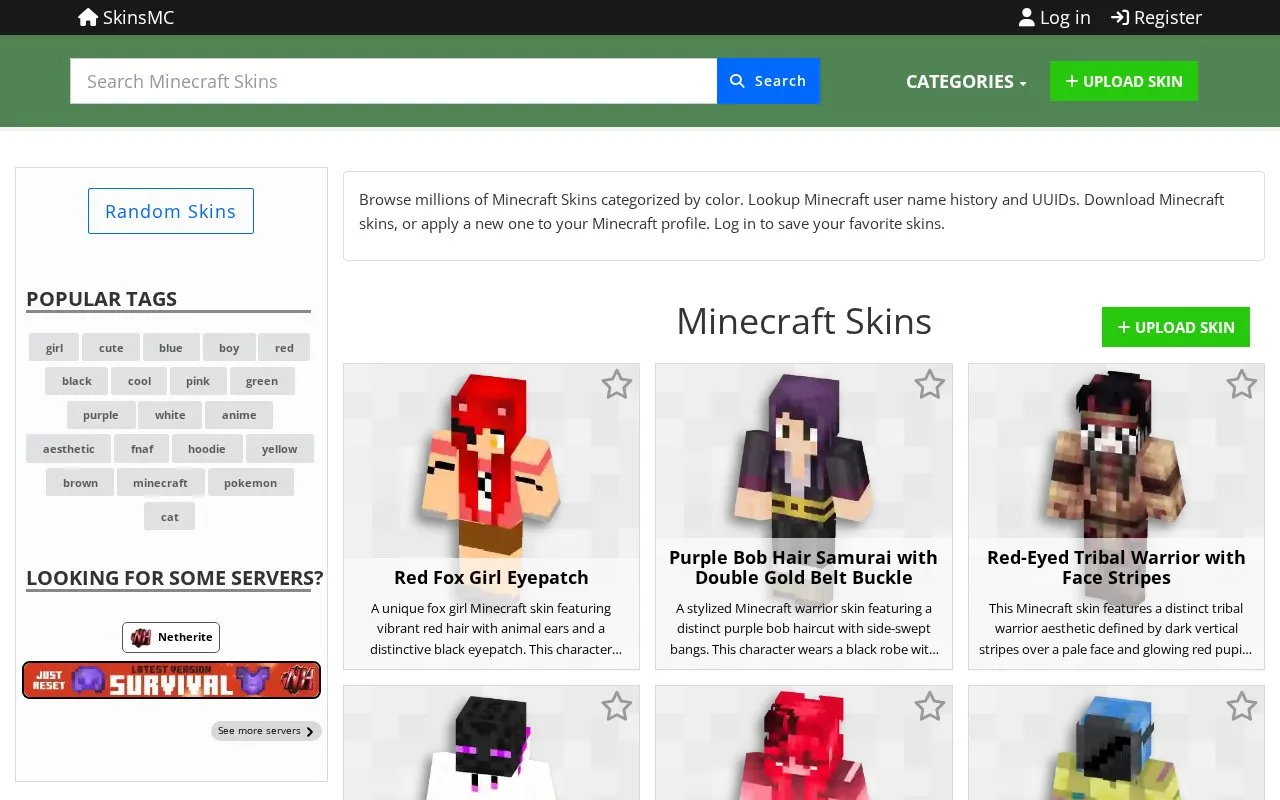Image resolution: width=1280 pixels, height=800 pixels.
Task: Click See more servers
Action: click(x=266, y=731)
